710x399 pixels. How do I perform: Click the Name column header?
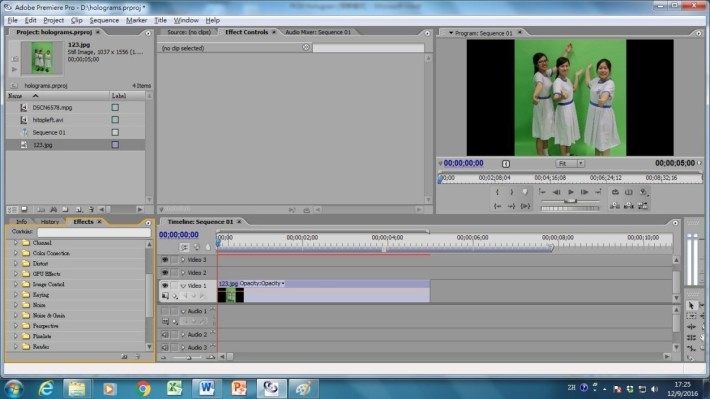[x=58, y=96]
